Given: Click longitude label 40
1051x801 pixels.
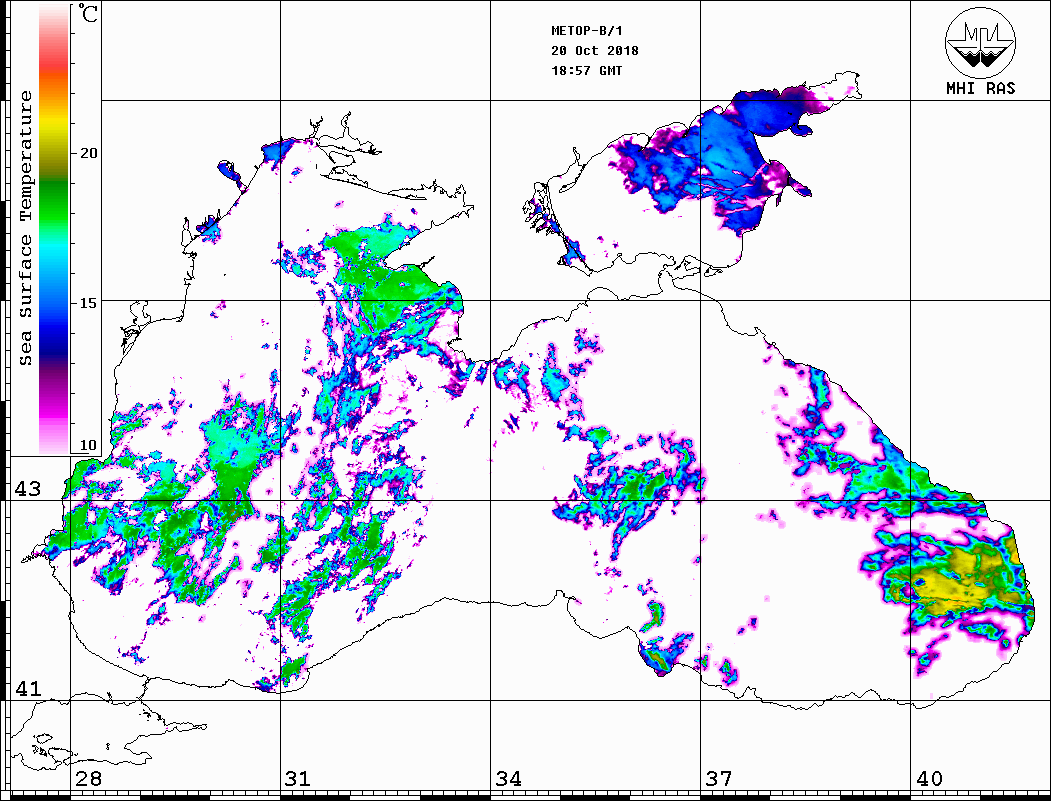Looking at the screenshot, I should [929, 778].
